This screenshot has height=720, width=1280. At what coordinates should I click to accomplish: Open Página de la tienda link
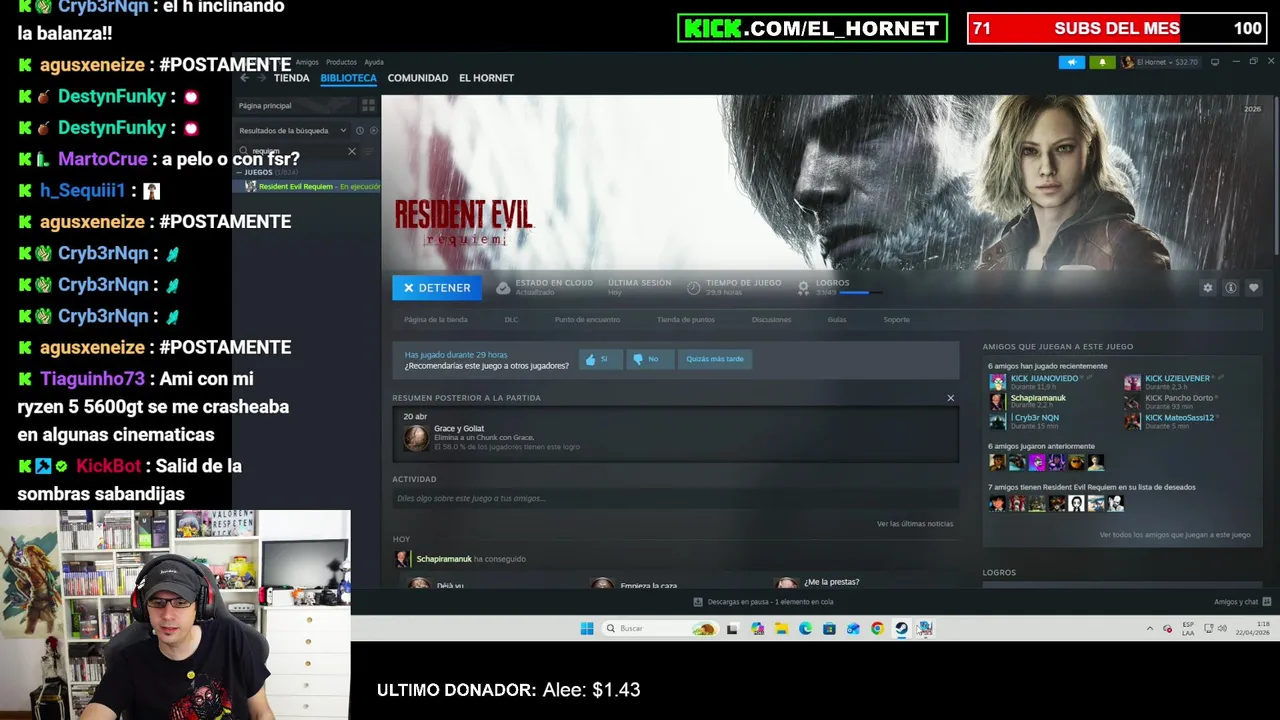tap(436, 320)
